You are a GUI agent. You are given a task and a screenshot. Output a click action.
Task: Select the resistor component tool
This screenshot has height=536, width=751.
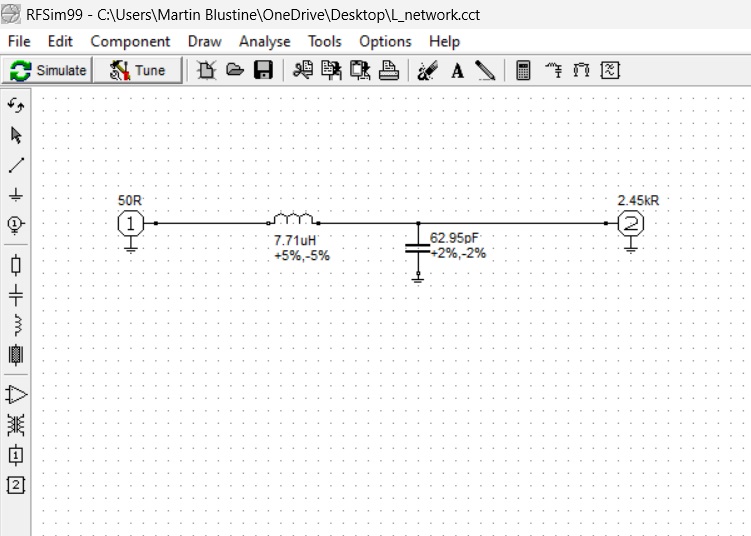click(x=16, y=264)
